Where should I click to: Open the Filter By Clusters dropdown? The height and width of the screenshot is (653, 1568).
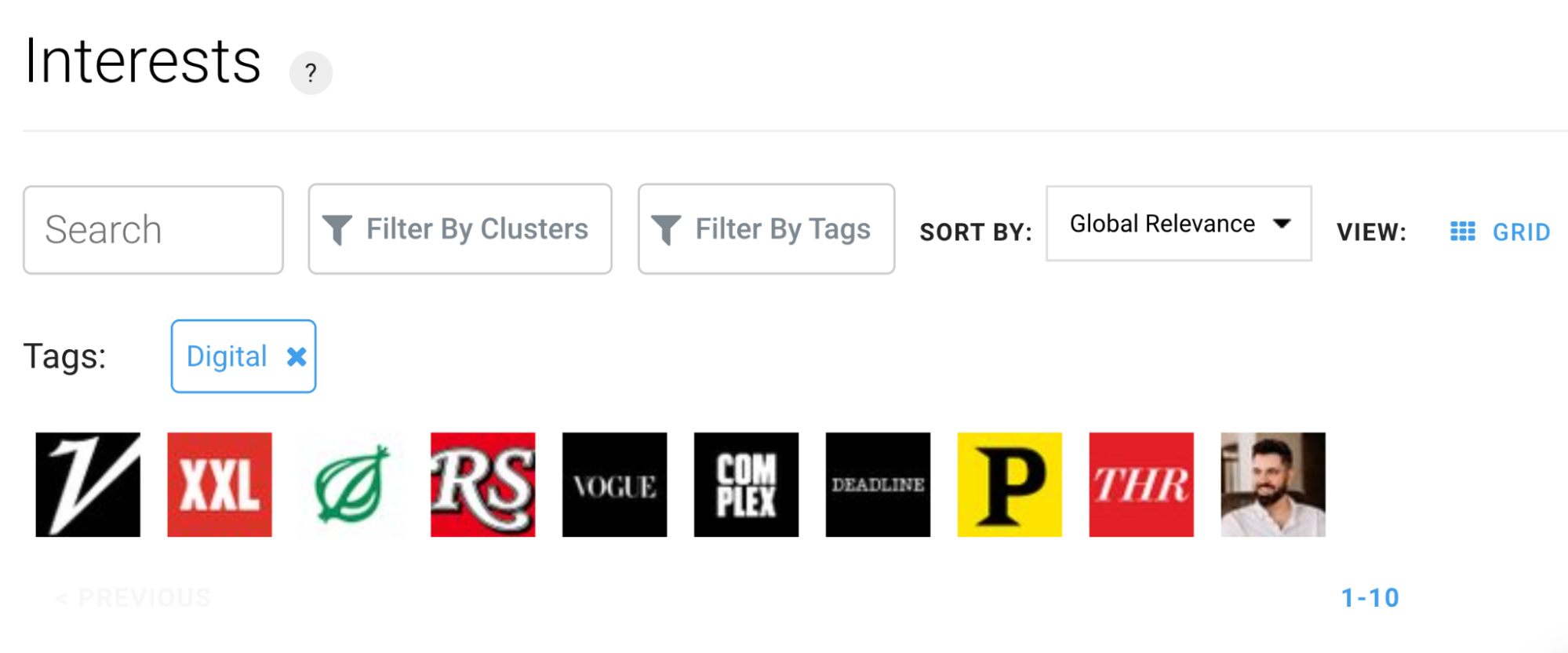(x=460, y=229)
